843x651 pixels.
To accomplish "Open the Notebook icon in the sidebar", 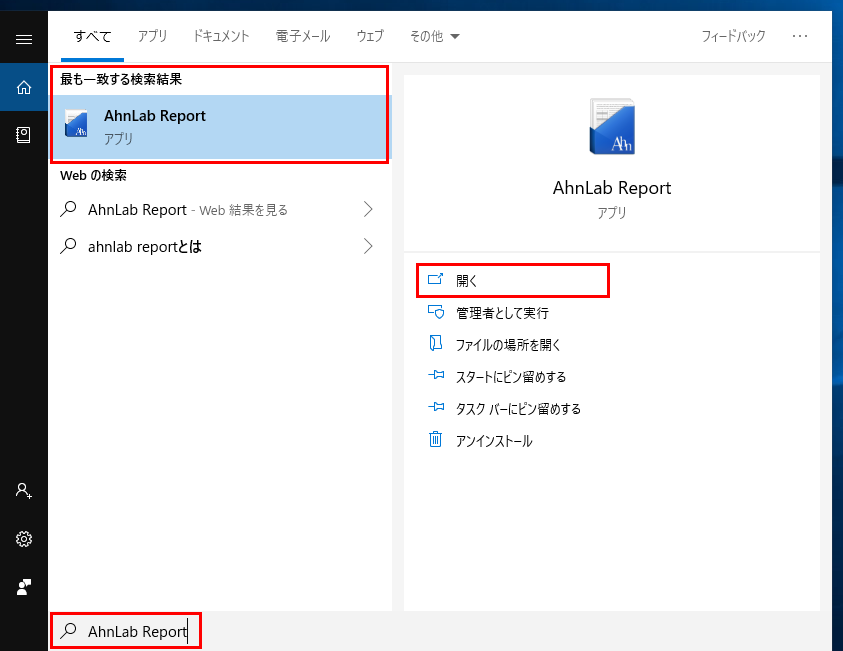I will click(x=24, y=134).
